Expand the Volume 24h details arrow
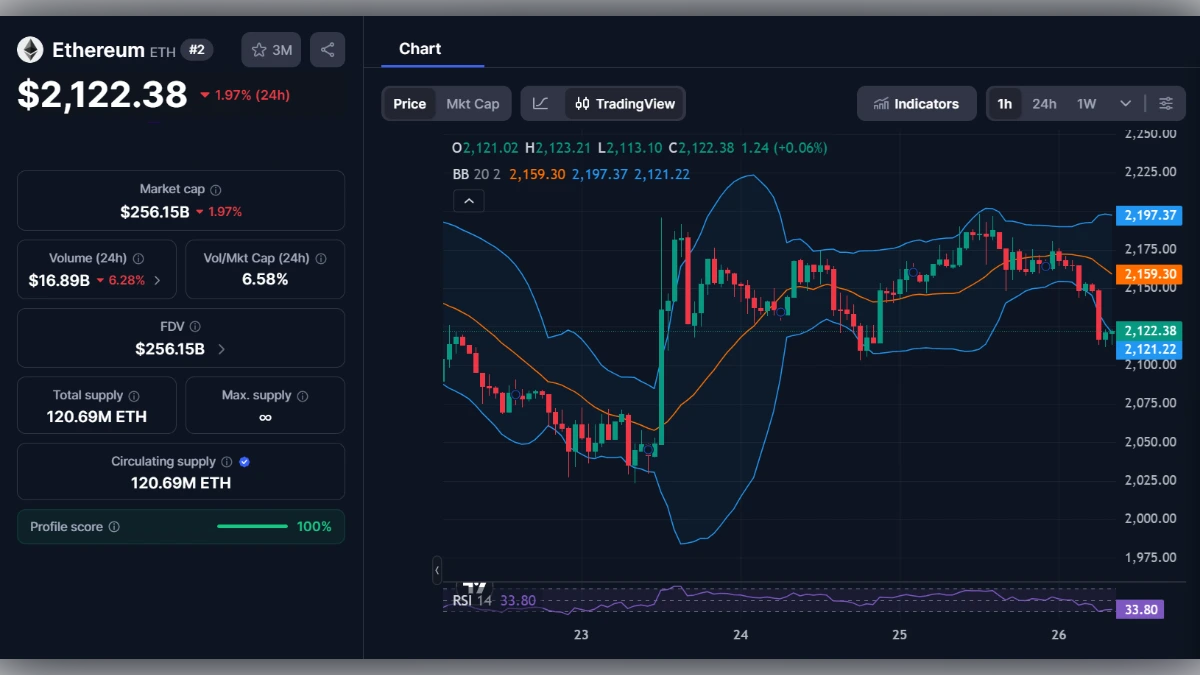Screen dimensions: 1200x675 coord(159,280)
